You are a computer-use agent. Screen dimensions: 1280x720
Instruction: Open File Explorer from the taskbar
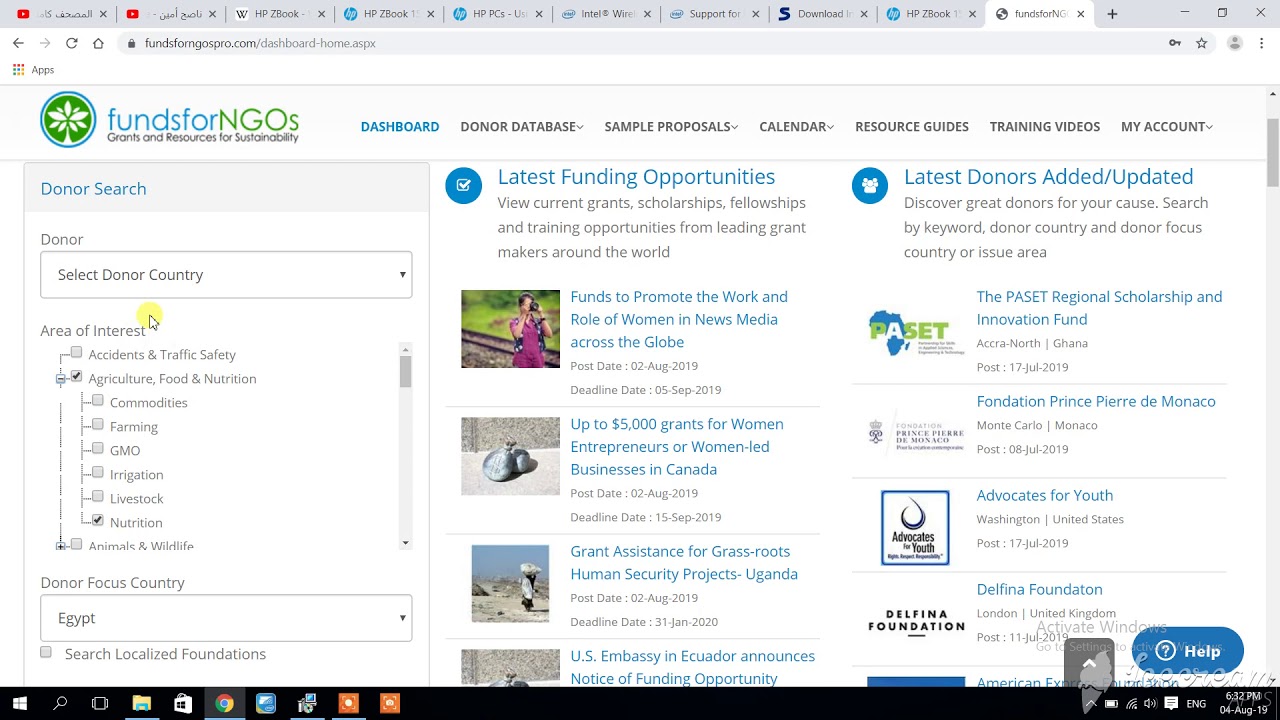[x=141, y=704]
